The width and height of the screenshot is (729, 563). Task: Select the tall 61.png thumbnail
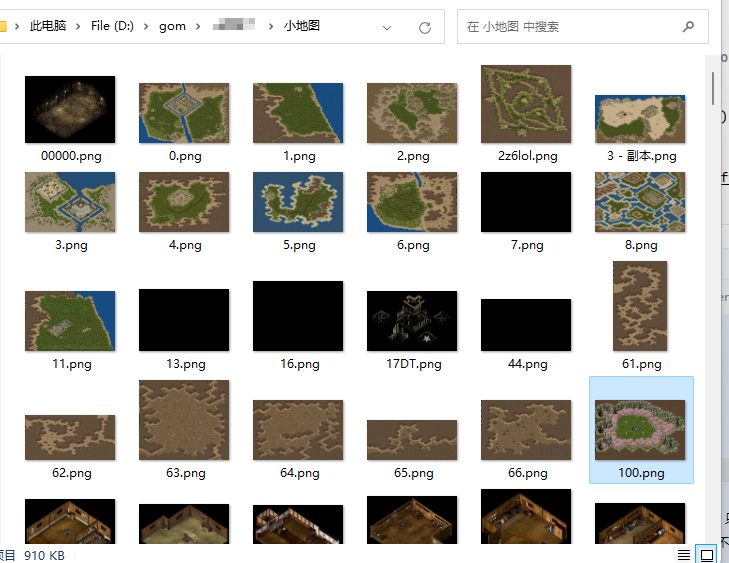click(x=640, y=306)
